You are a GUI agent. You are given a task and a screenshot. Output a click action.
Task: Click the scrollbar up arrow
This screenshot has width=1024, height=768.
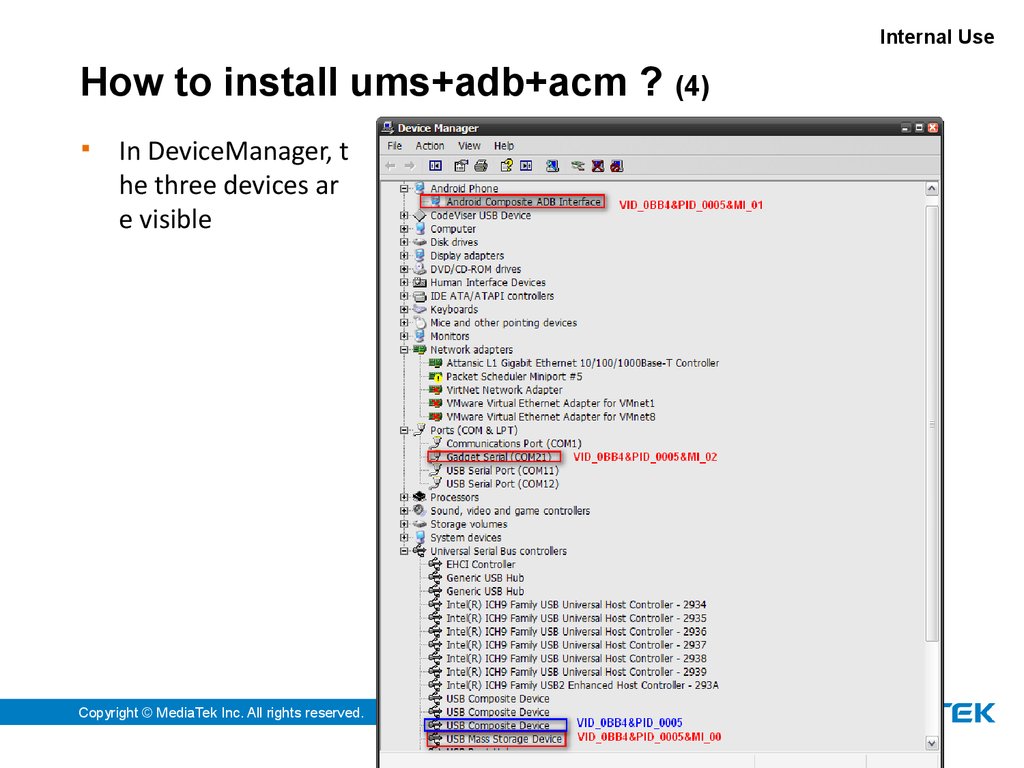(932, 189)
